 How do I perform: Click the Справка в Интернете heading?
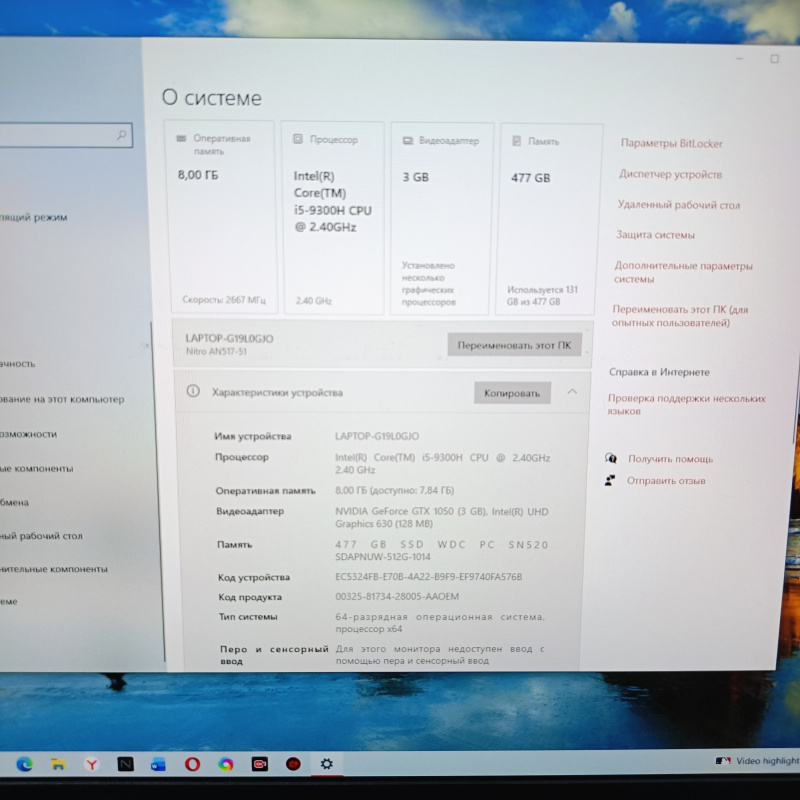coord(659,372)
